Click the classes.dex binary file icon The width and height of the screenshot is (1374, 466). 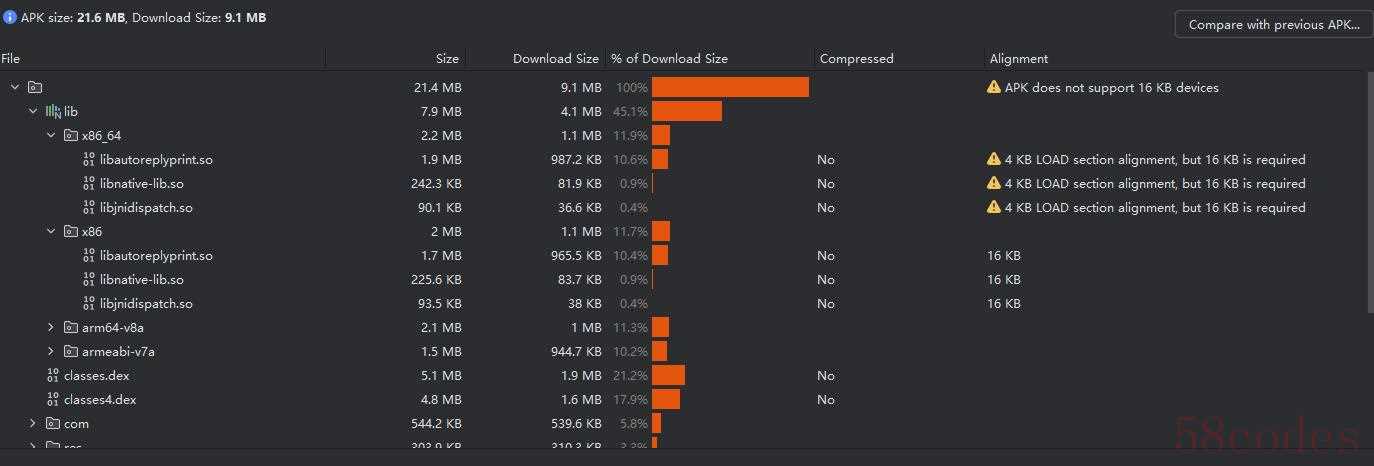[x=53, y=375]
